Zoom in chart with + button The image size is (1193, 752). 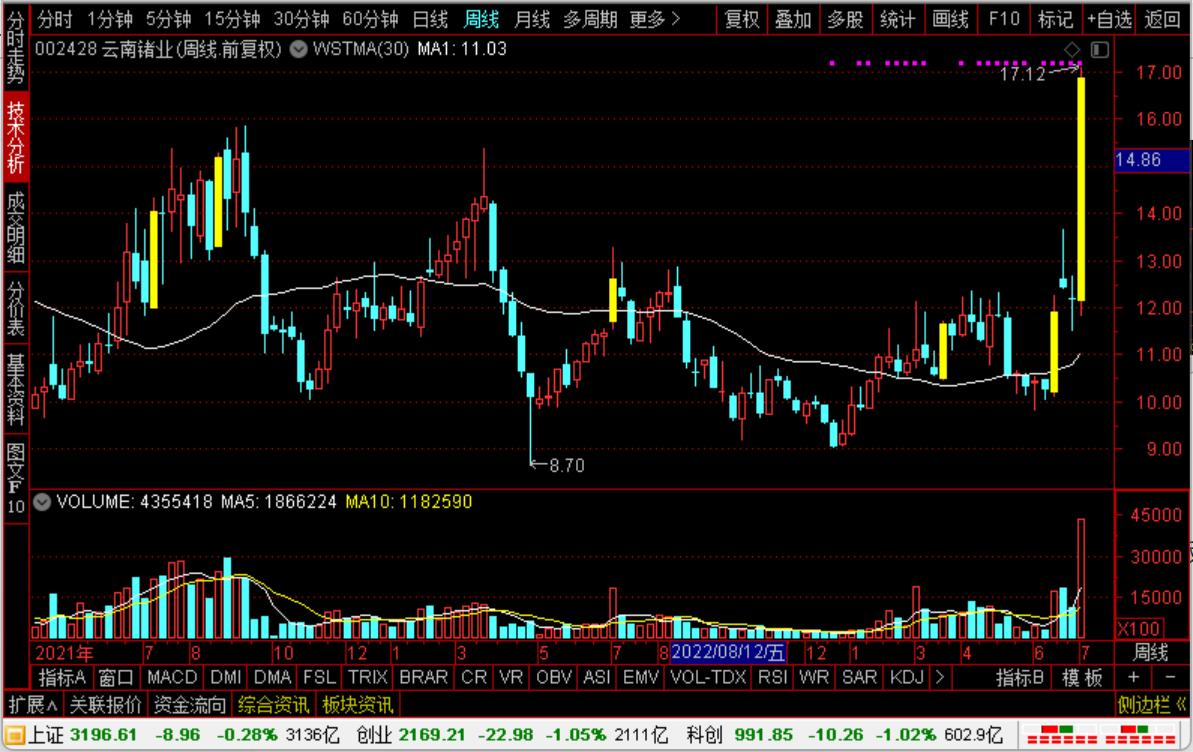click(1134, 677)
